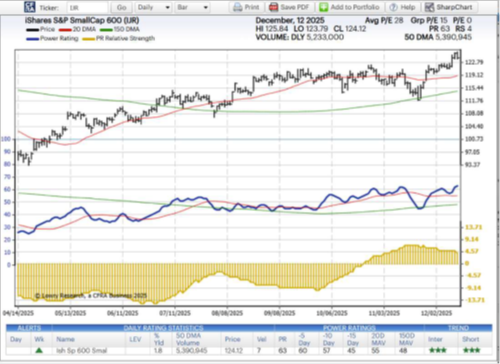The width and height of the screenshot is (500, 364).
Task: Click the 5,390,945 volume cell
Action: 191,350
